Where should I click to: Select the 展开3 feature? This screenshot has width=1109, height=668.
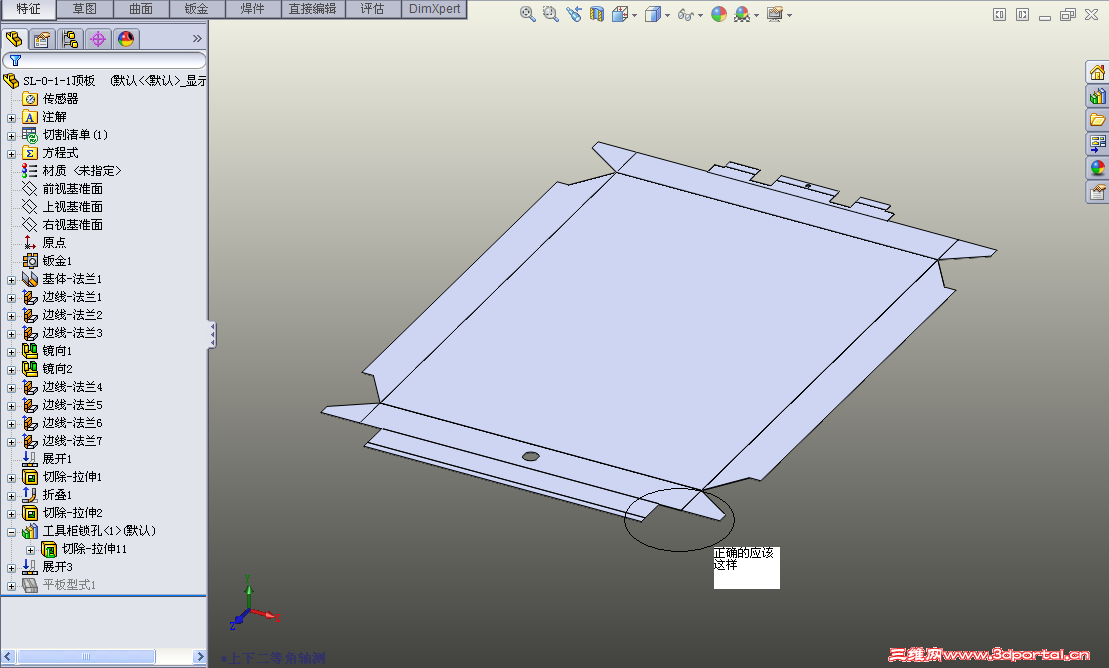pos(57,567)
